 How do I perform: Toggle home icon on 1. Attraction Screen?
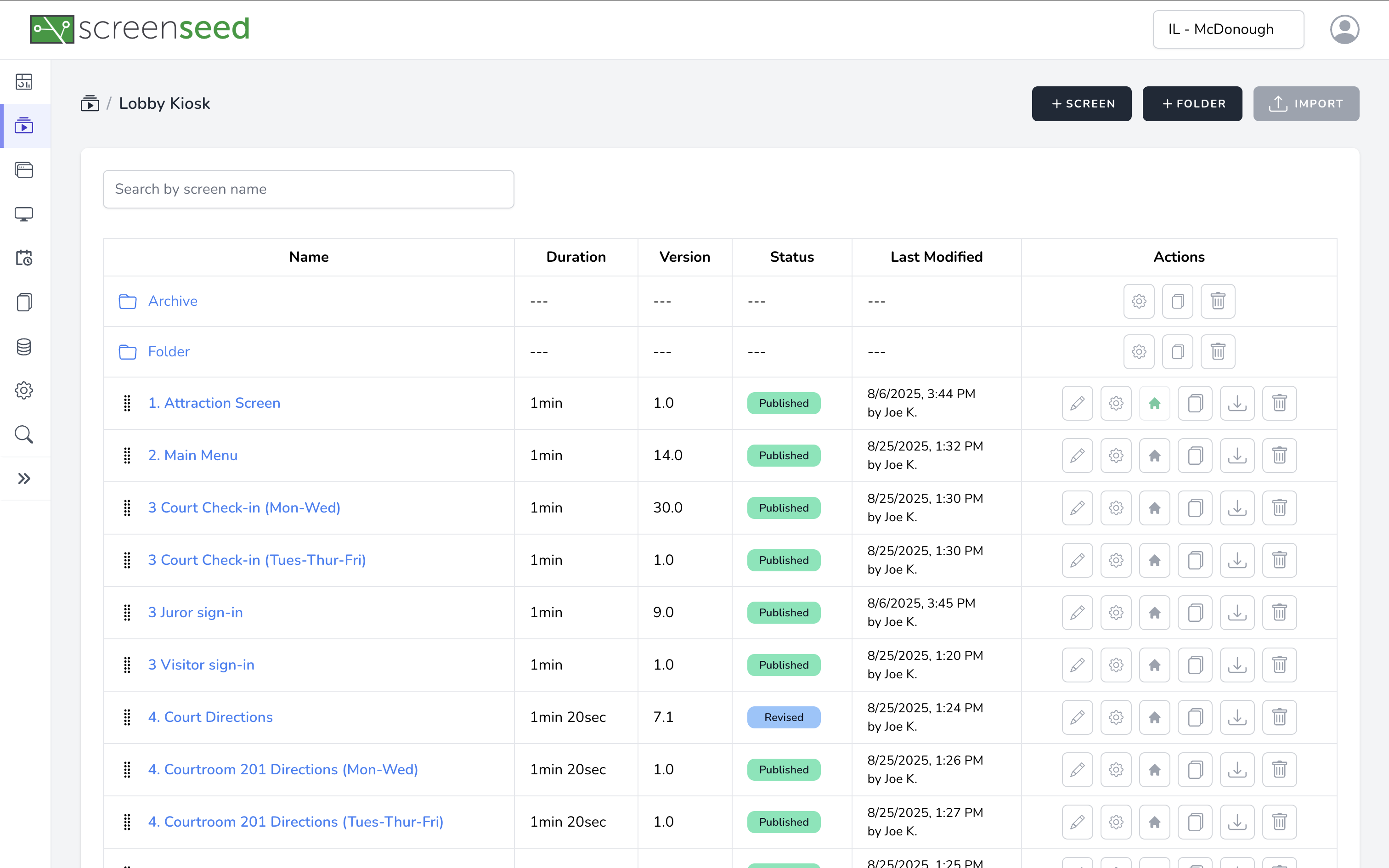[x=1154, y=403]
